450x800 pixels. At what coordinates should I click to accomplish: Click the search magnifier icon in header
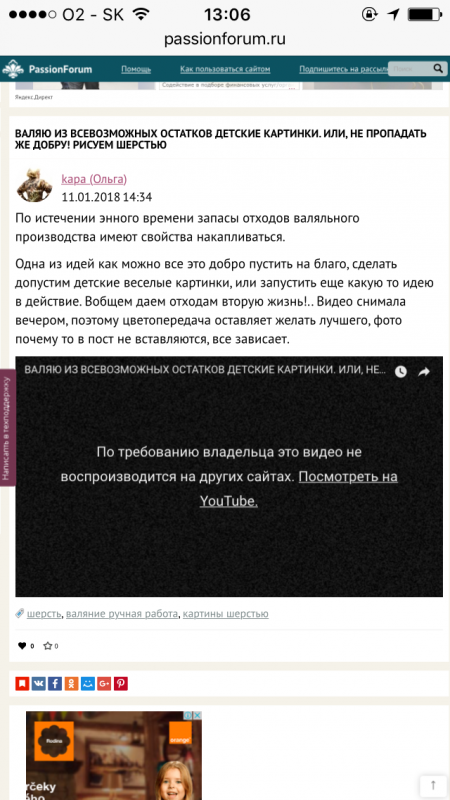(438, 68)
